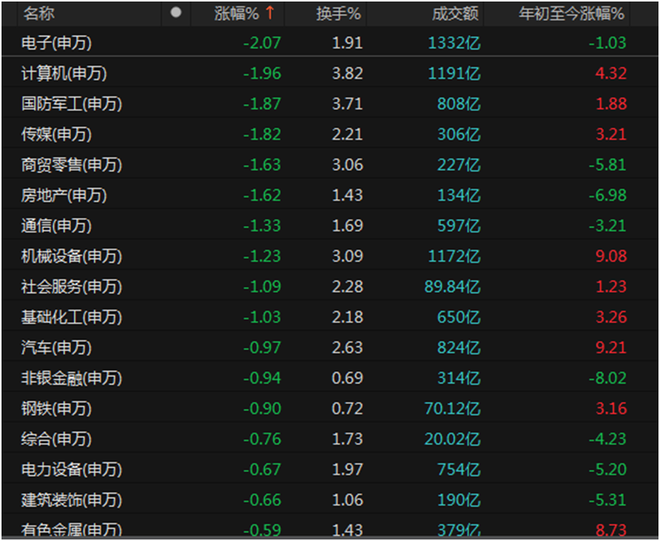Click the -6.98 year-to-date value

(607, 195)
